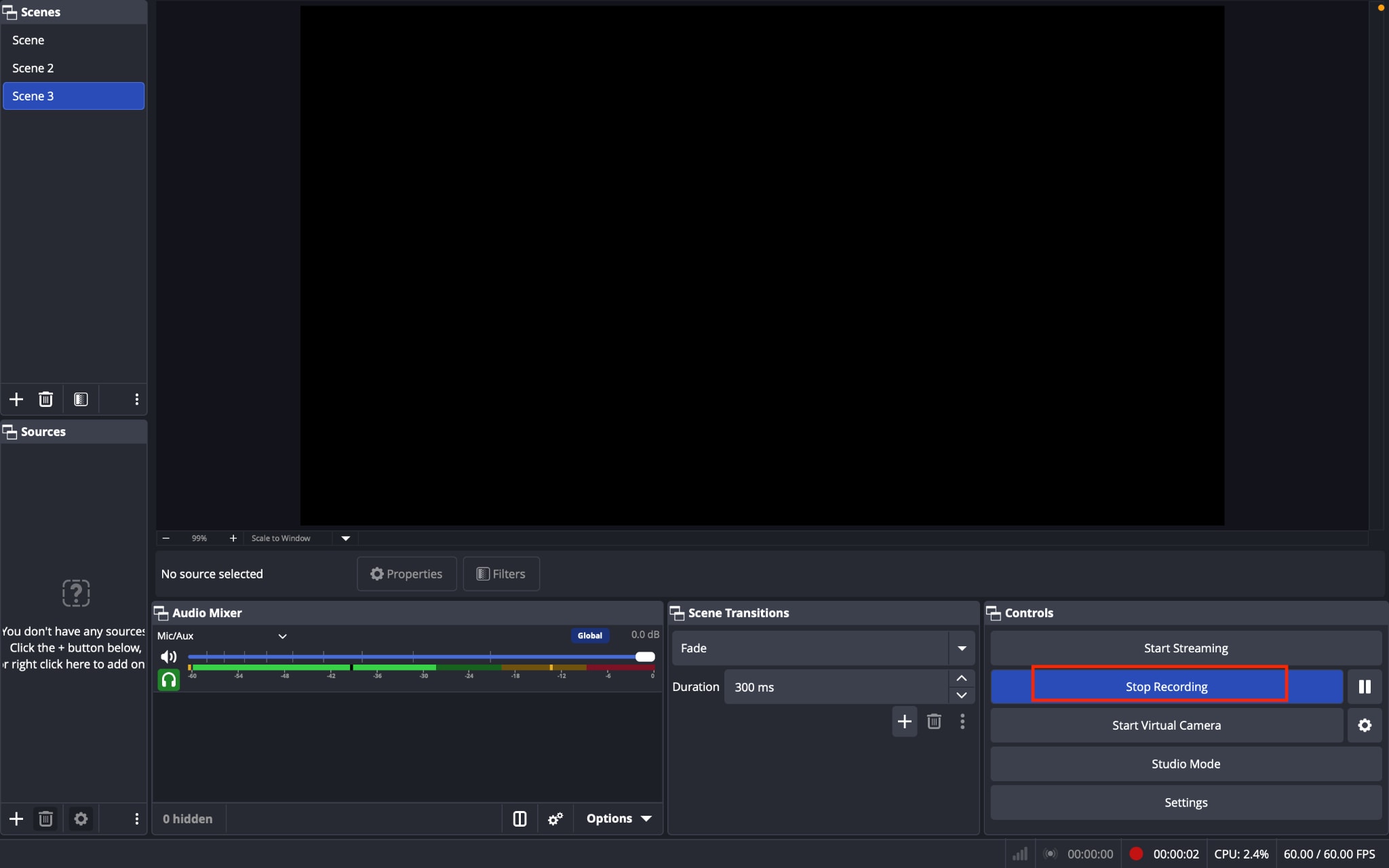Click the Mic/Aux volume slider handle
The height and width of the screenshot is (868, 1389).
pos(645,656)
